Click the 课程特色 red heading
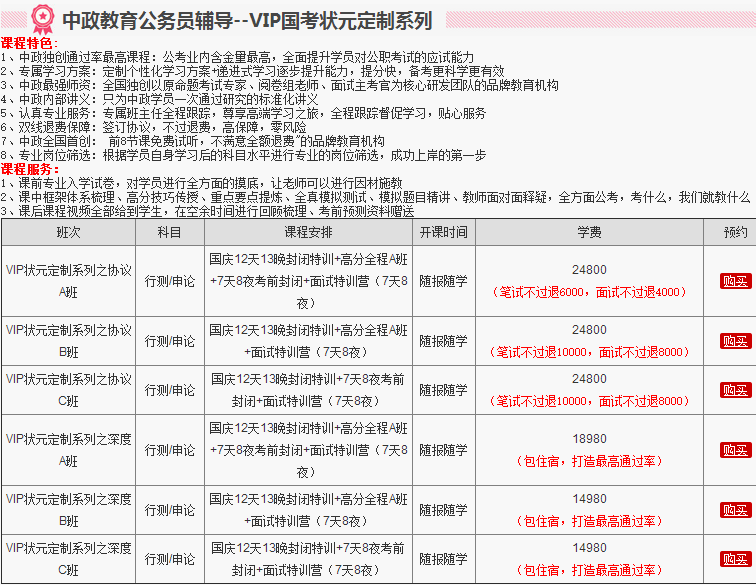 click(29, 43)
